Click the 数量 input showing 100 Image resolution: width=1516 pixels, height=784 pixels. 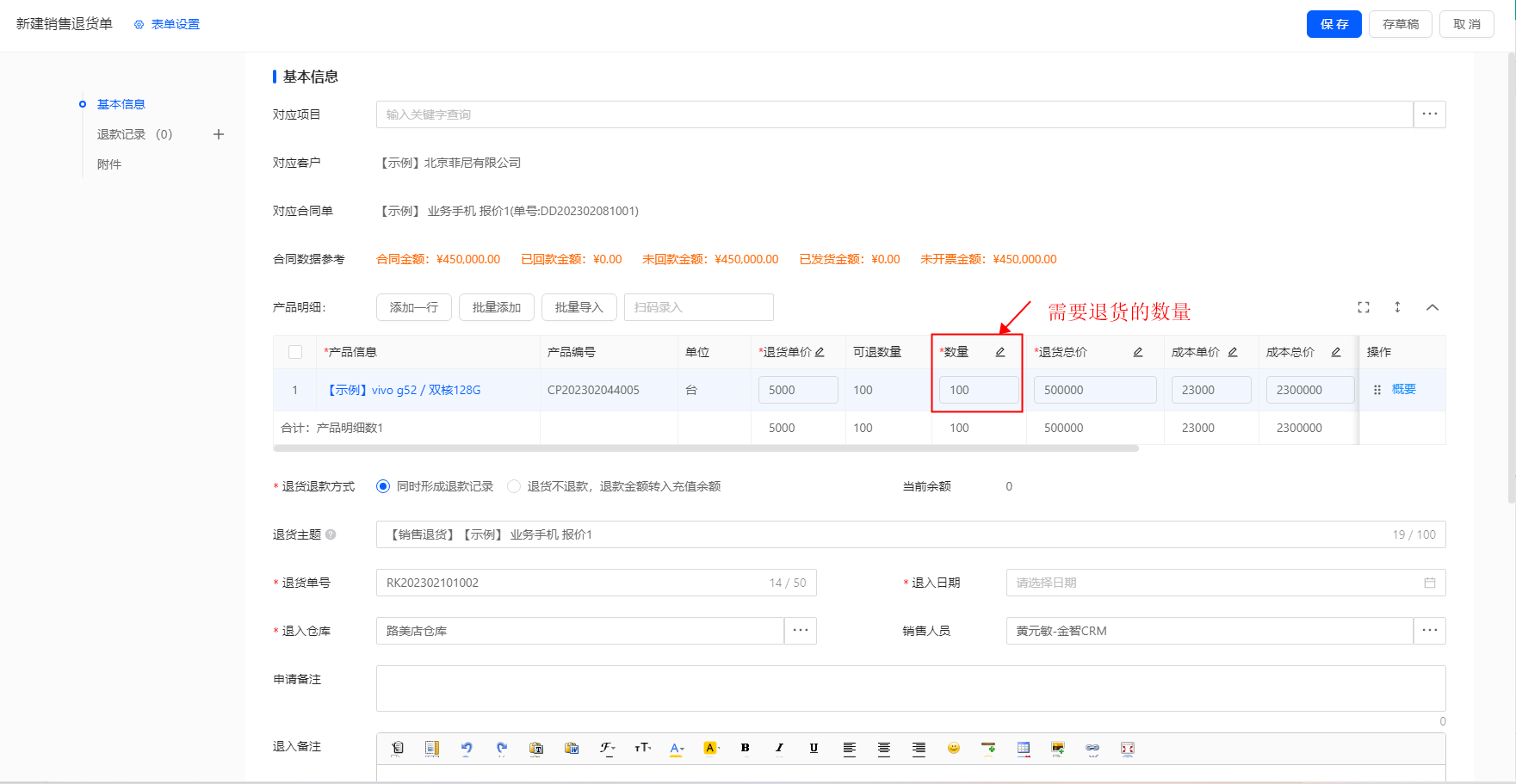coord(979,390)
